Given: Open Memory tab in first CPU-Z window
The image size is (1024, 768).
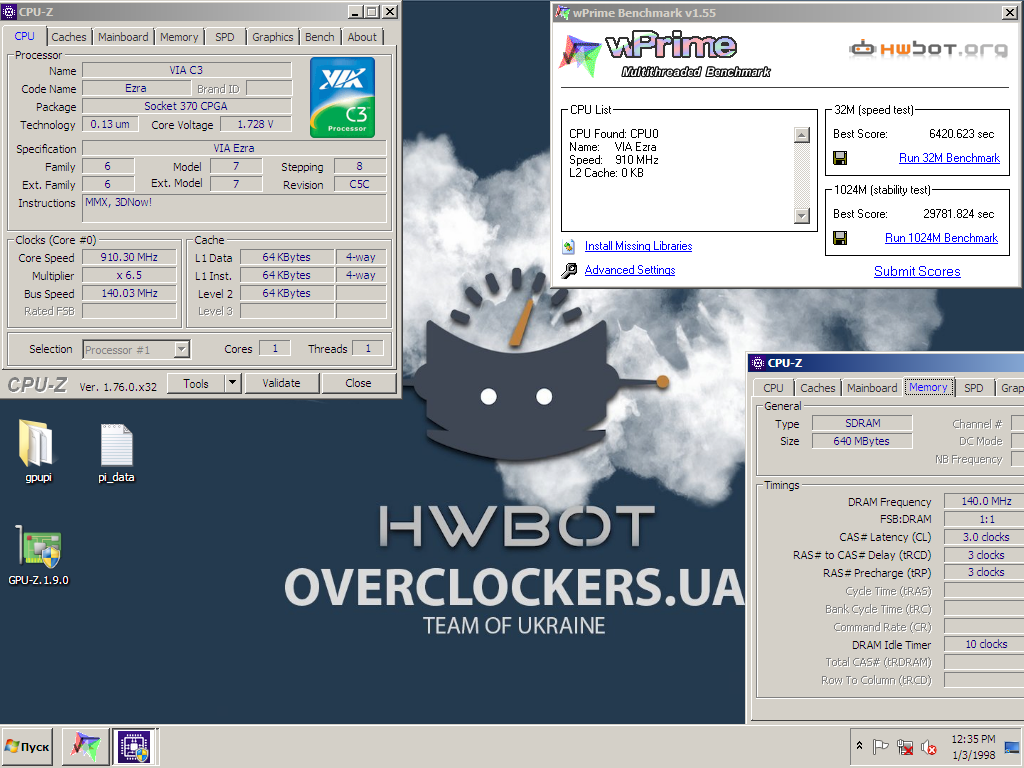Looking at the screenshot, I should click(179, 37).
